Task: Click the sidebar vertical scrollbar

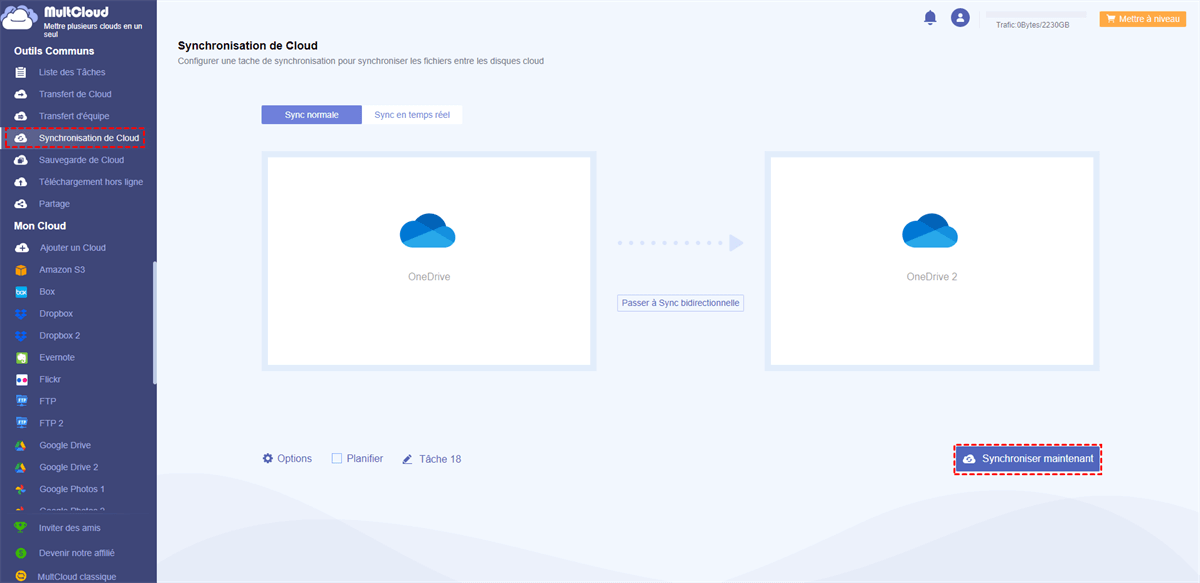Action: (154, 322)
